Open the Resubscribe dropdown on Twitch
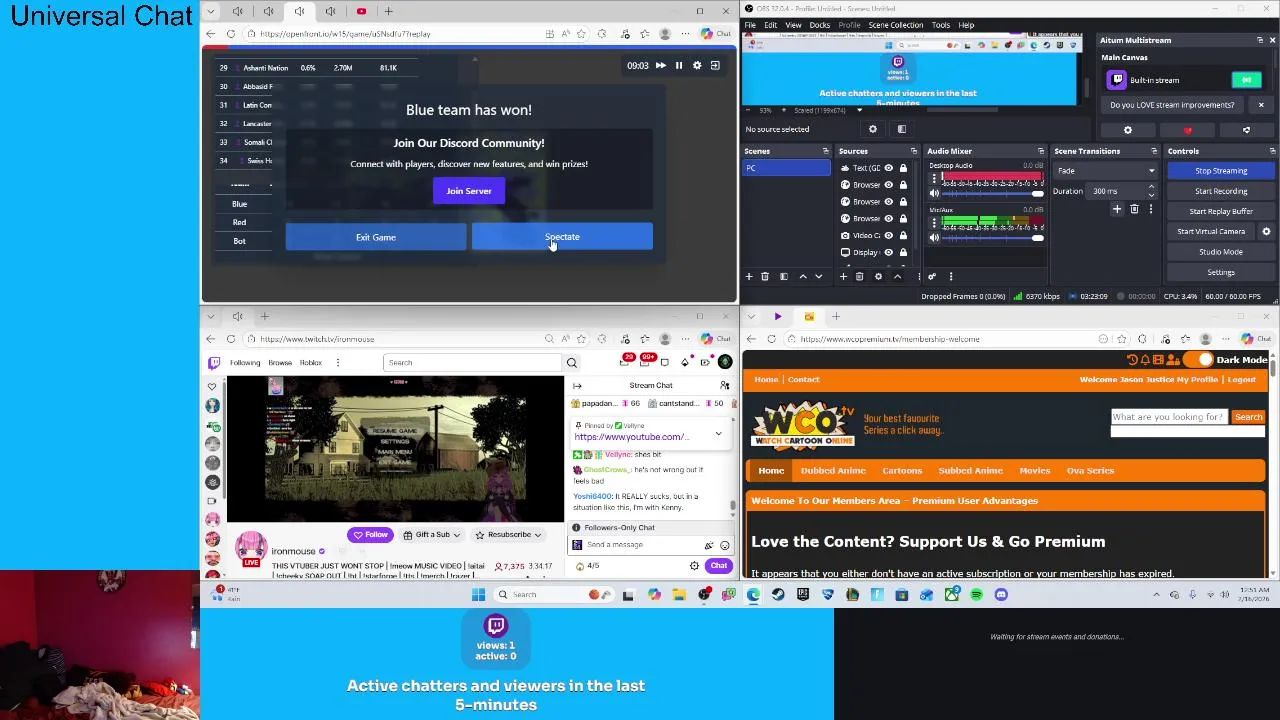Image resolution: width=1280 pixels, height=720 pixels. click(x=509, y=535)
